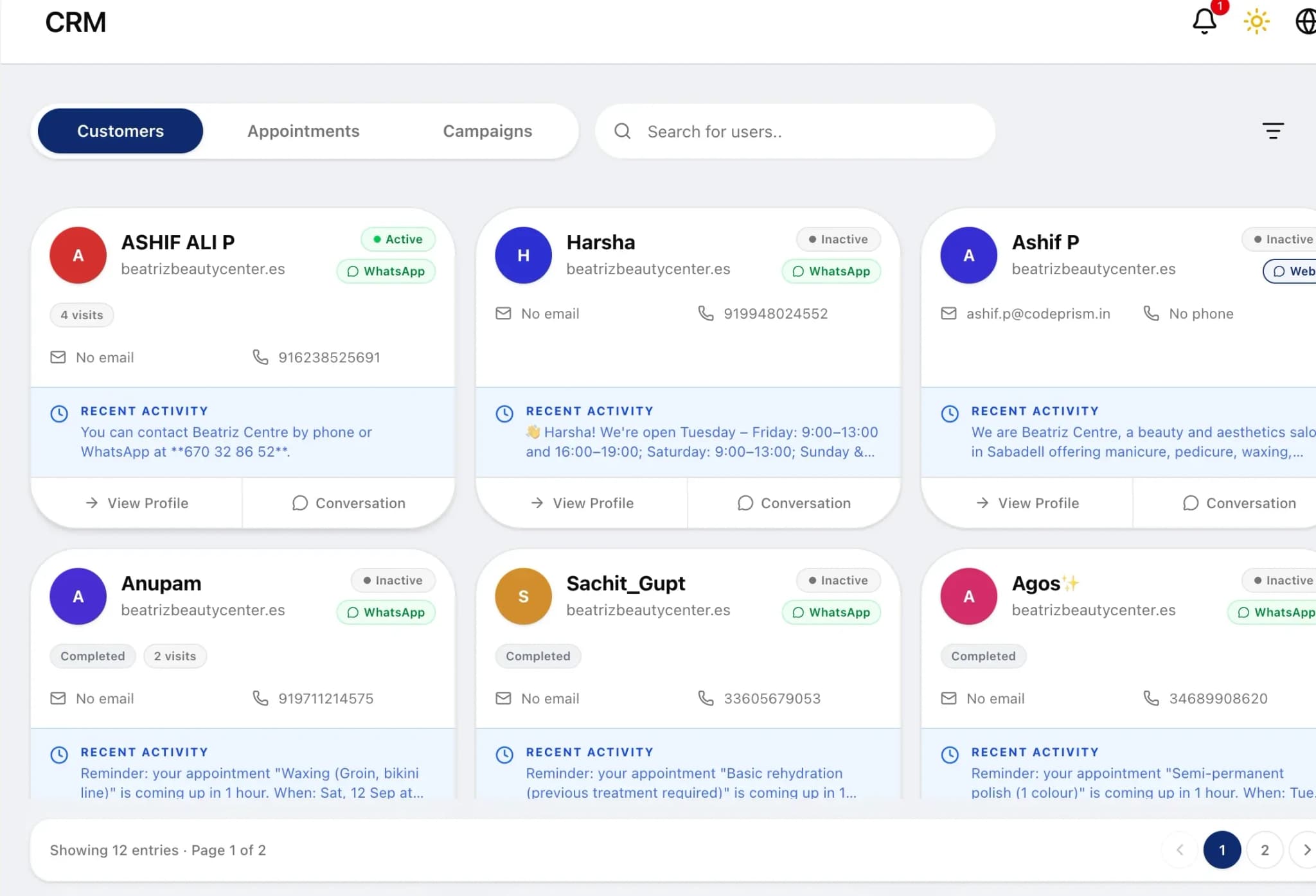
Task: Click phone number 916238525691
Action: 329,357
